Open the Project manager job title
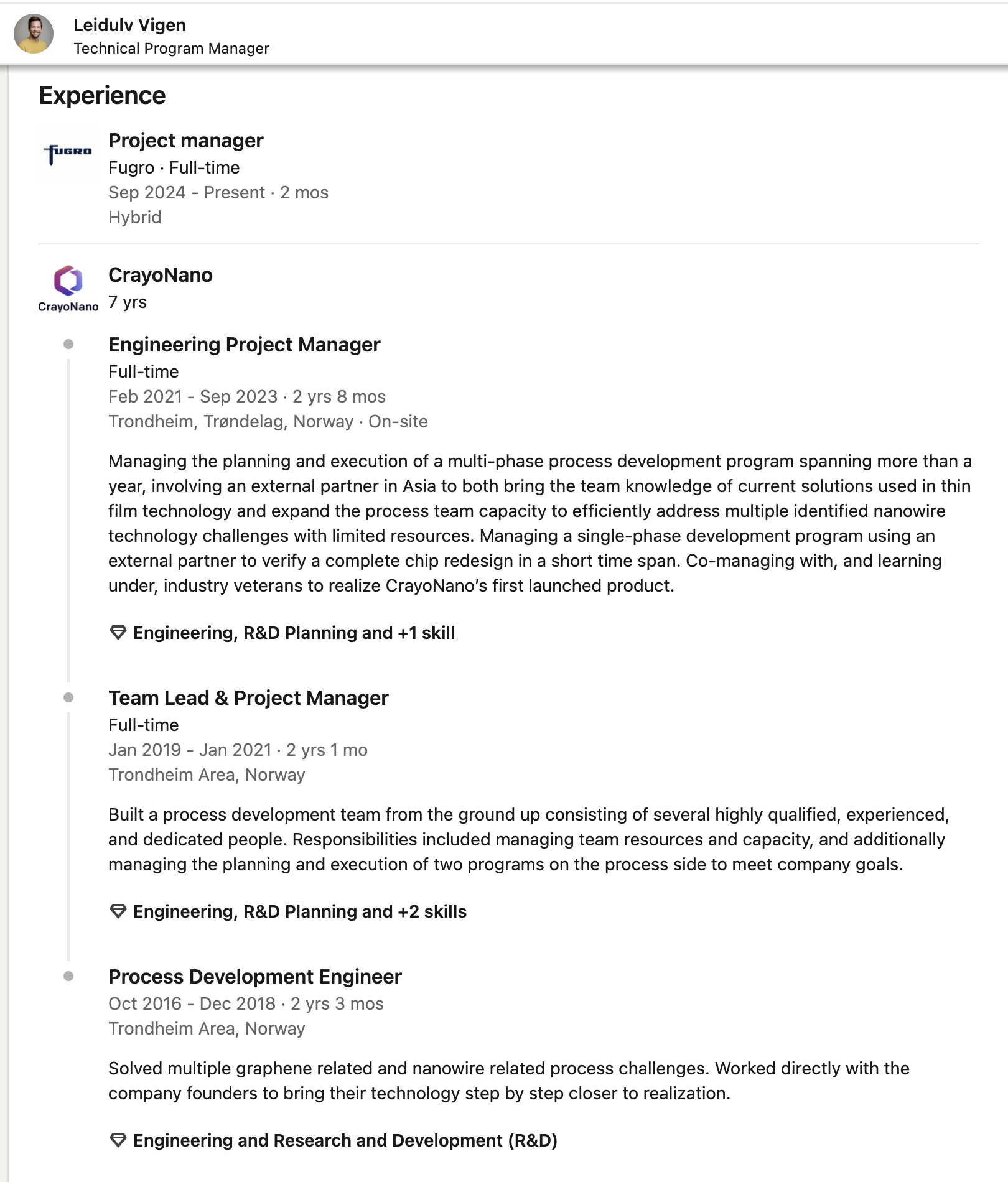The image size is (1008, 1182). click(x=186, y=141)
